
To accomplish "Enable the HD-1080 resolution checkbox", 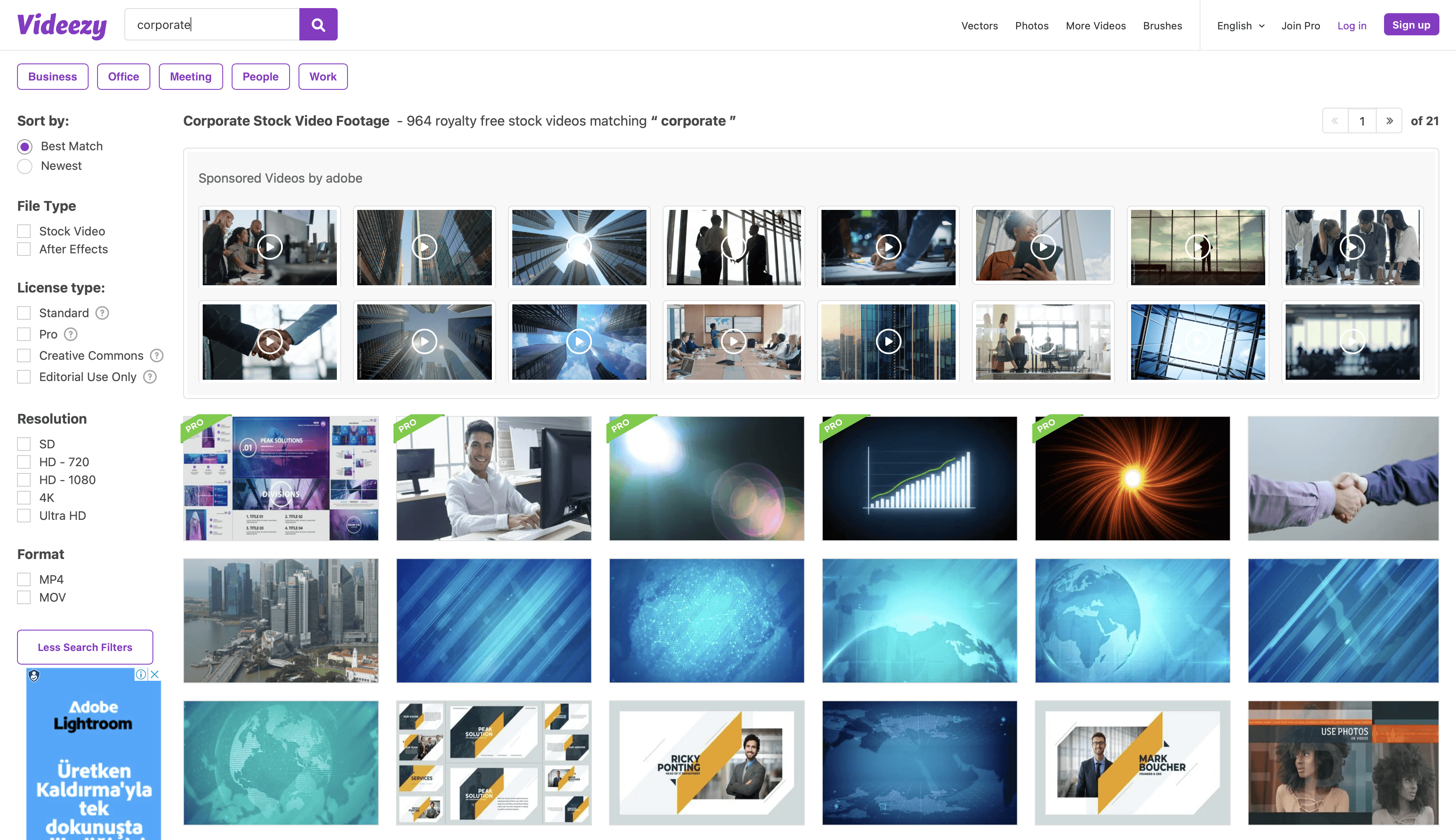I will (x=24, y=480).
